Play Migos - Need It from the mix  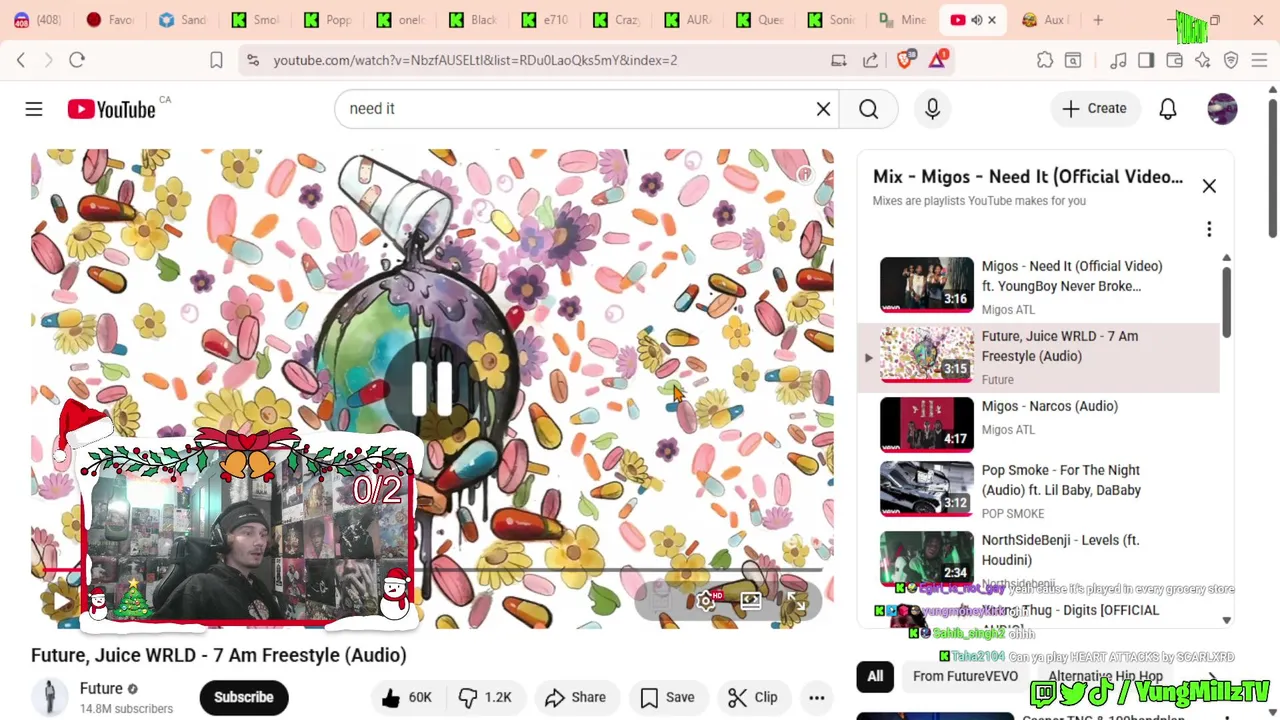tap(1038, 286)
